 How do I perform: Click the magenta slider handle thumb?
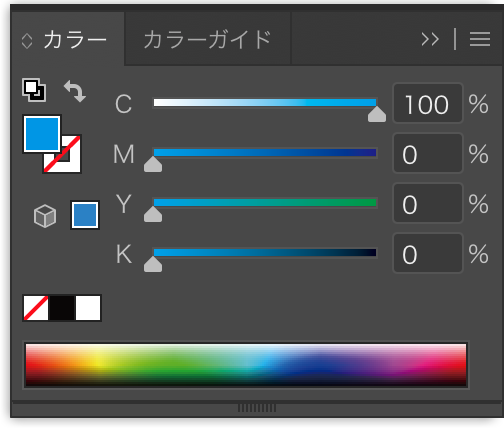[x=153, y=164]
